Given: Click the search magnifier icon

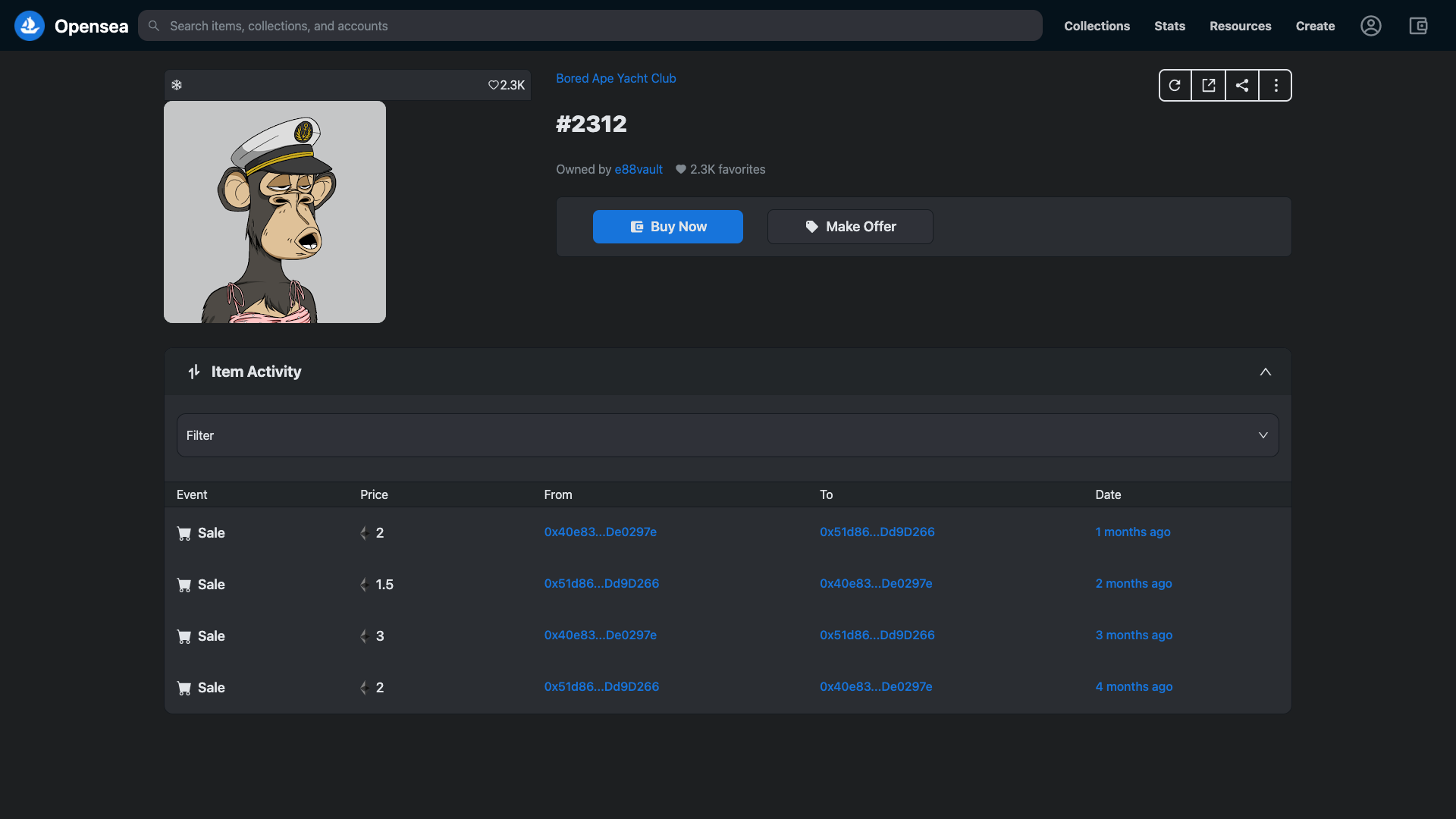Looking at the screenshot, I should 154,26.
